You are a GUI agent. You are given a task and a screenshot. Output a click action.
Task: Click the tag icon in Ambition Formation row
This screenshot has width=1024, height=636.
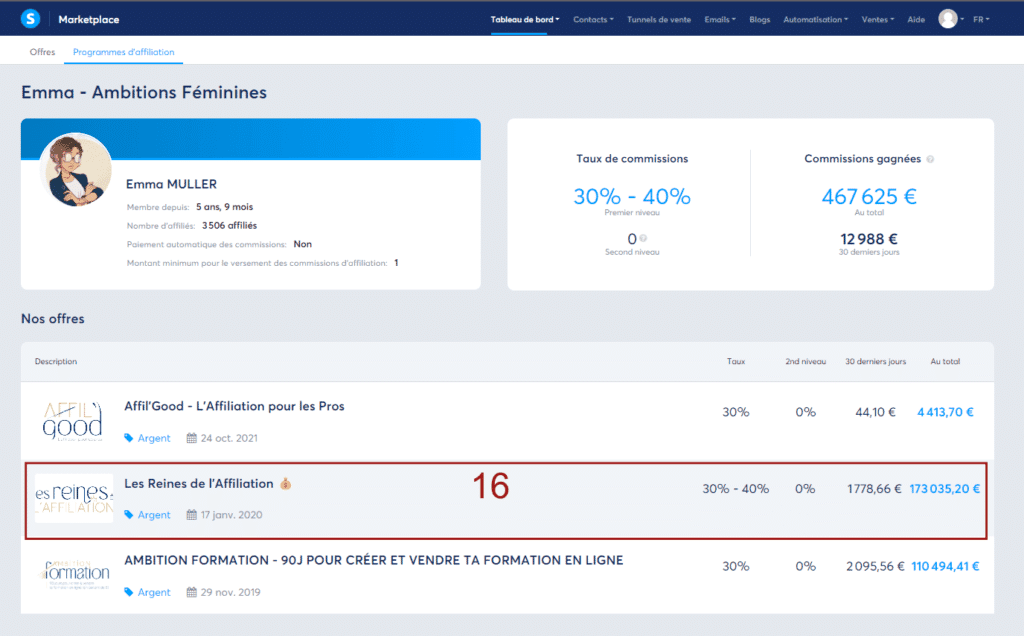[x=129, y=592]
